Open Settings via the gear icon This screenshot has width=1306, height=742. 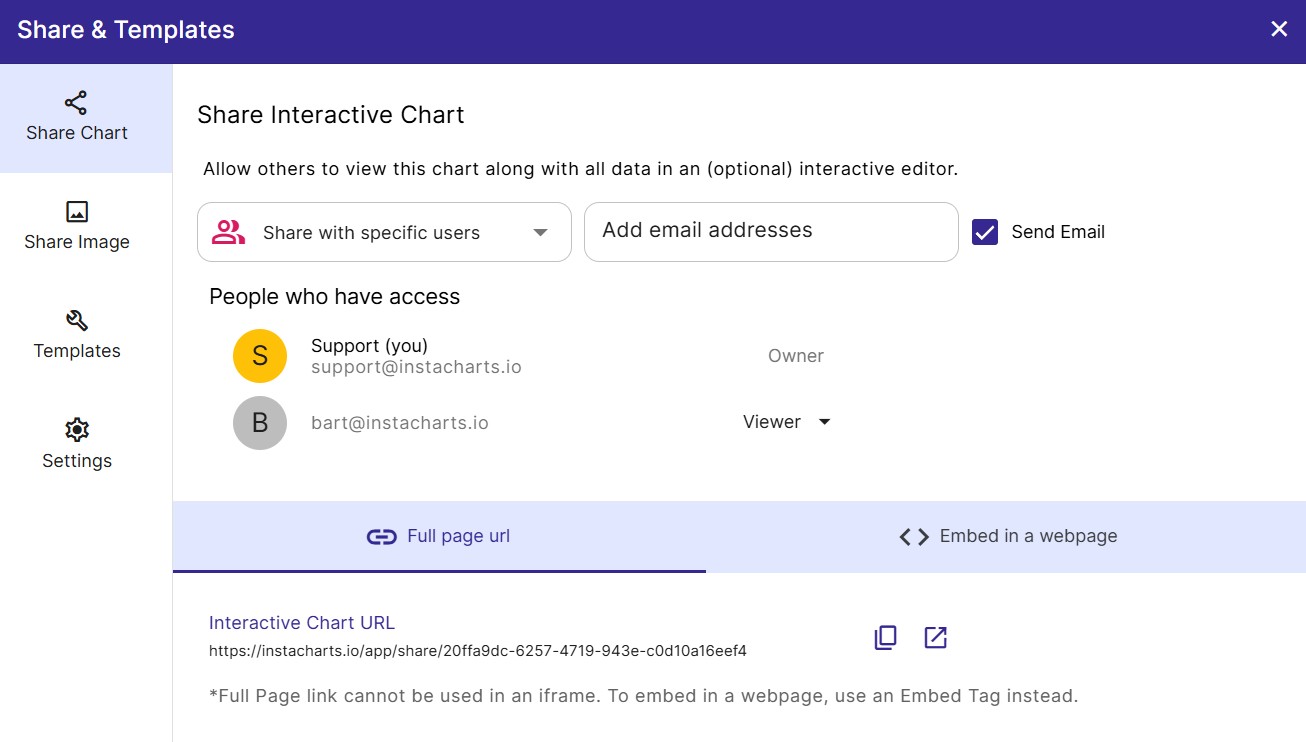pos(77,430)
